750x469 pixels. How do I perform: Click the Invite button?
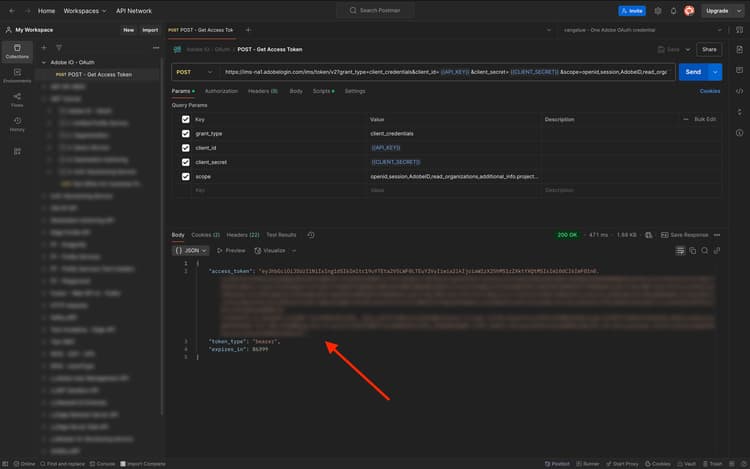632,11
